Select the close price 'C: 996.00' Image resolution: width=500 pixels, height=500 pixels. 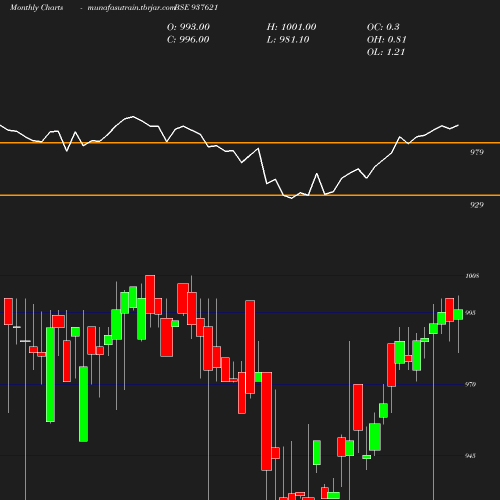188,40
